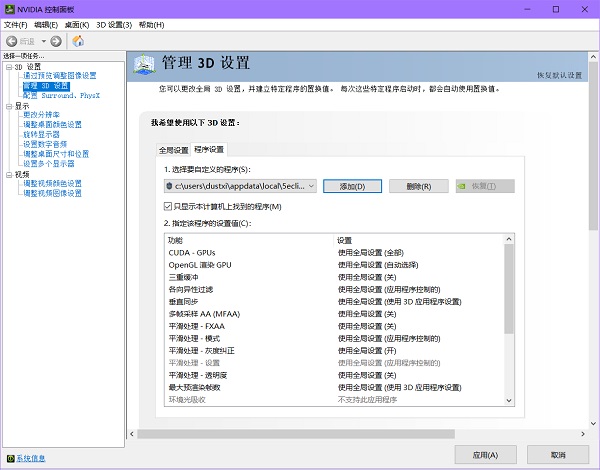
Task: Click the 管理 3D 设置 header icon
Action: coord(146,63)
